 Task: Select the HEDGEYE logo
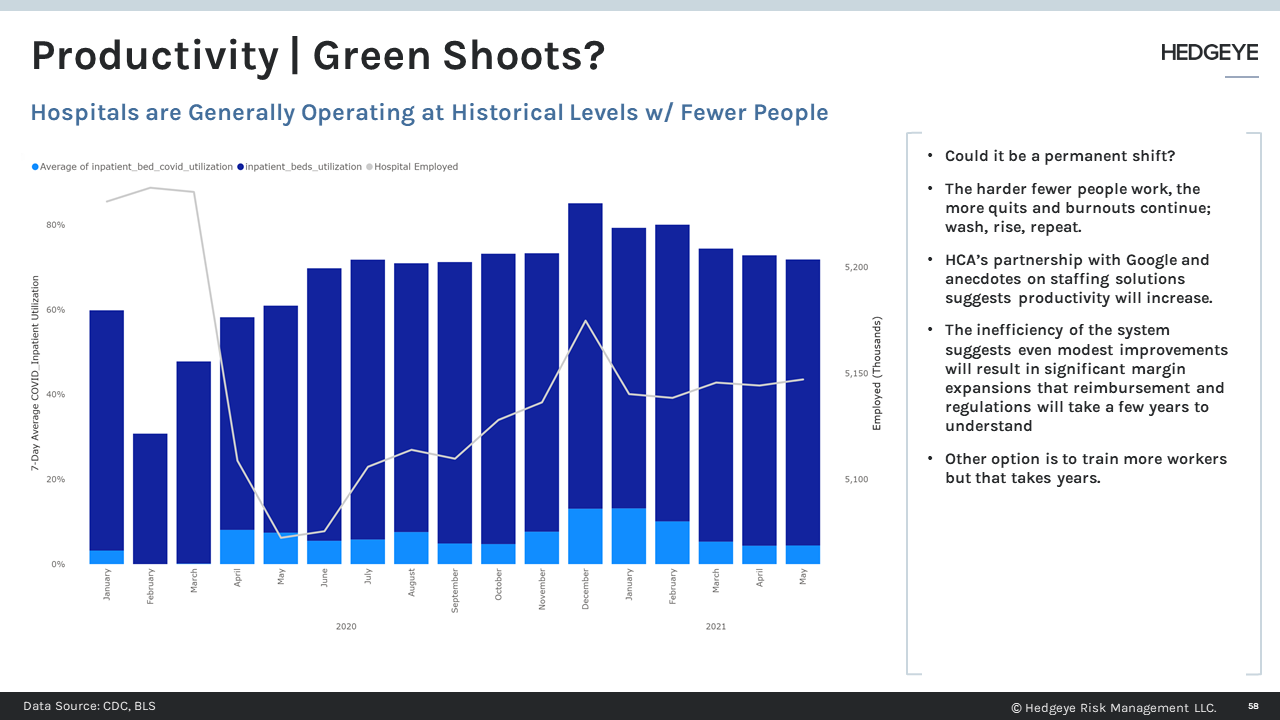[1209, 52]
